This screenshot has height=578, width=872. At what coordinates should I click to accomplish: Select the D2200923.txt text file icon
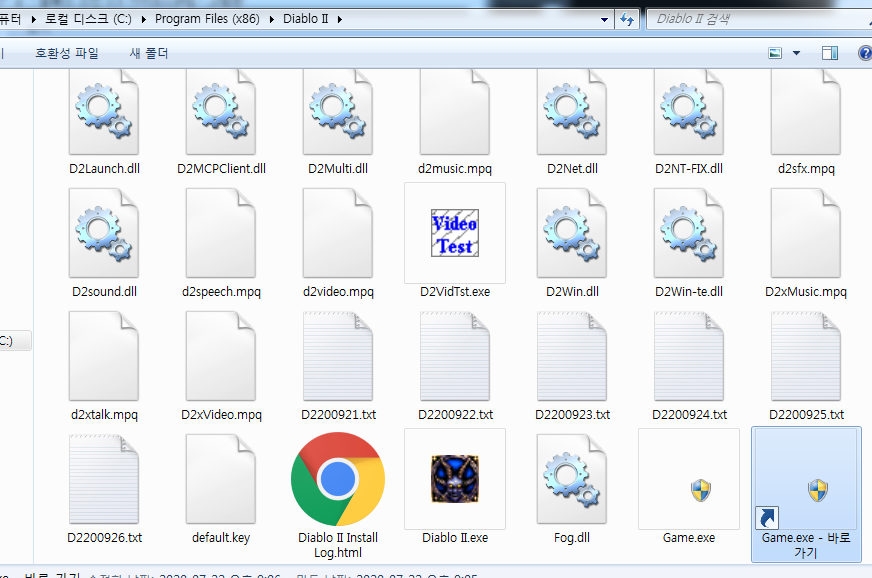[x=572, y=356]
